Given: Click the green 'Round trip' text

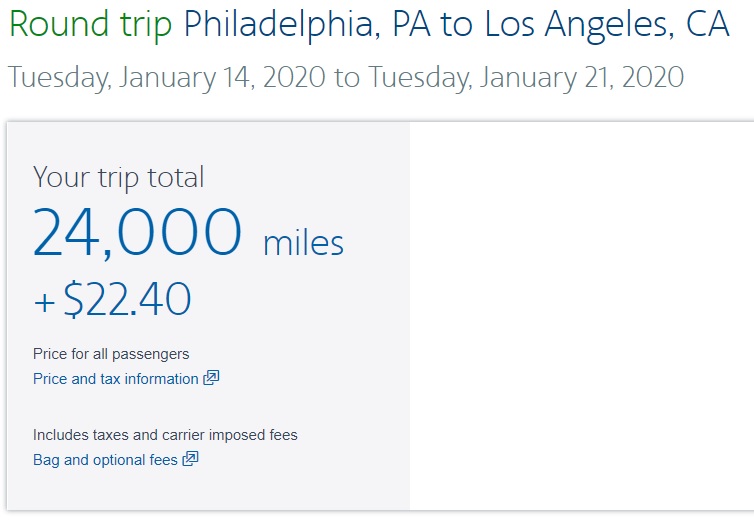Looking at the screenshot, I should point(92,24).
